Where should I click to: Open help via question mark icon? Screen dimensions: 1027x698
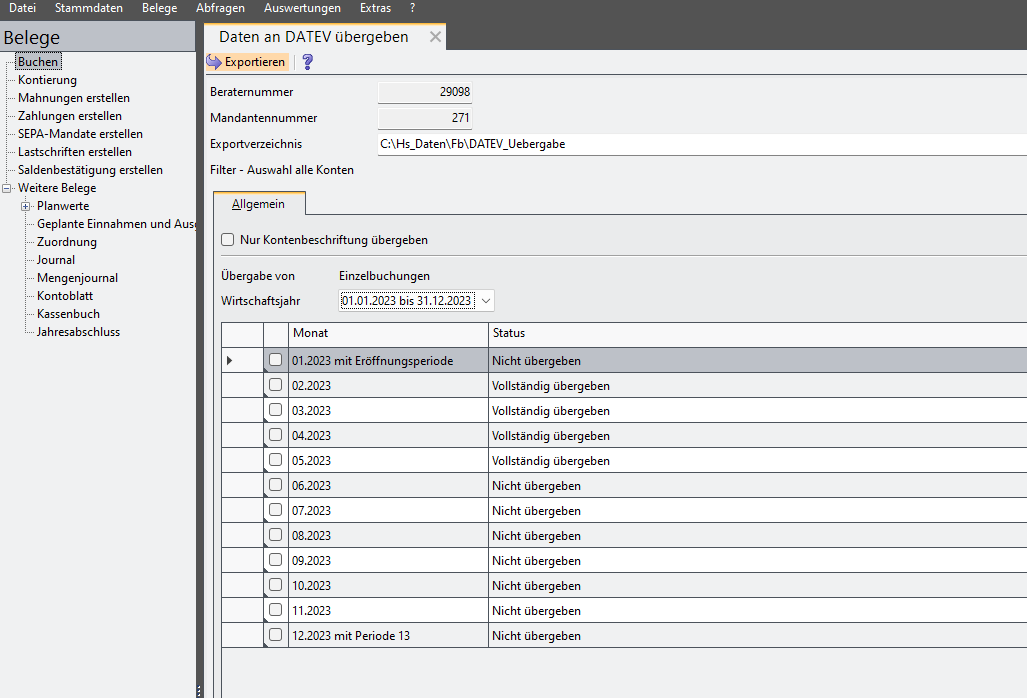coord(308,62)
